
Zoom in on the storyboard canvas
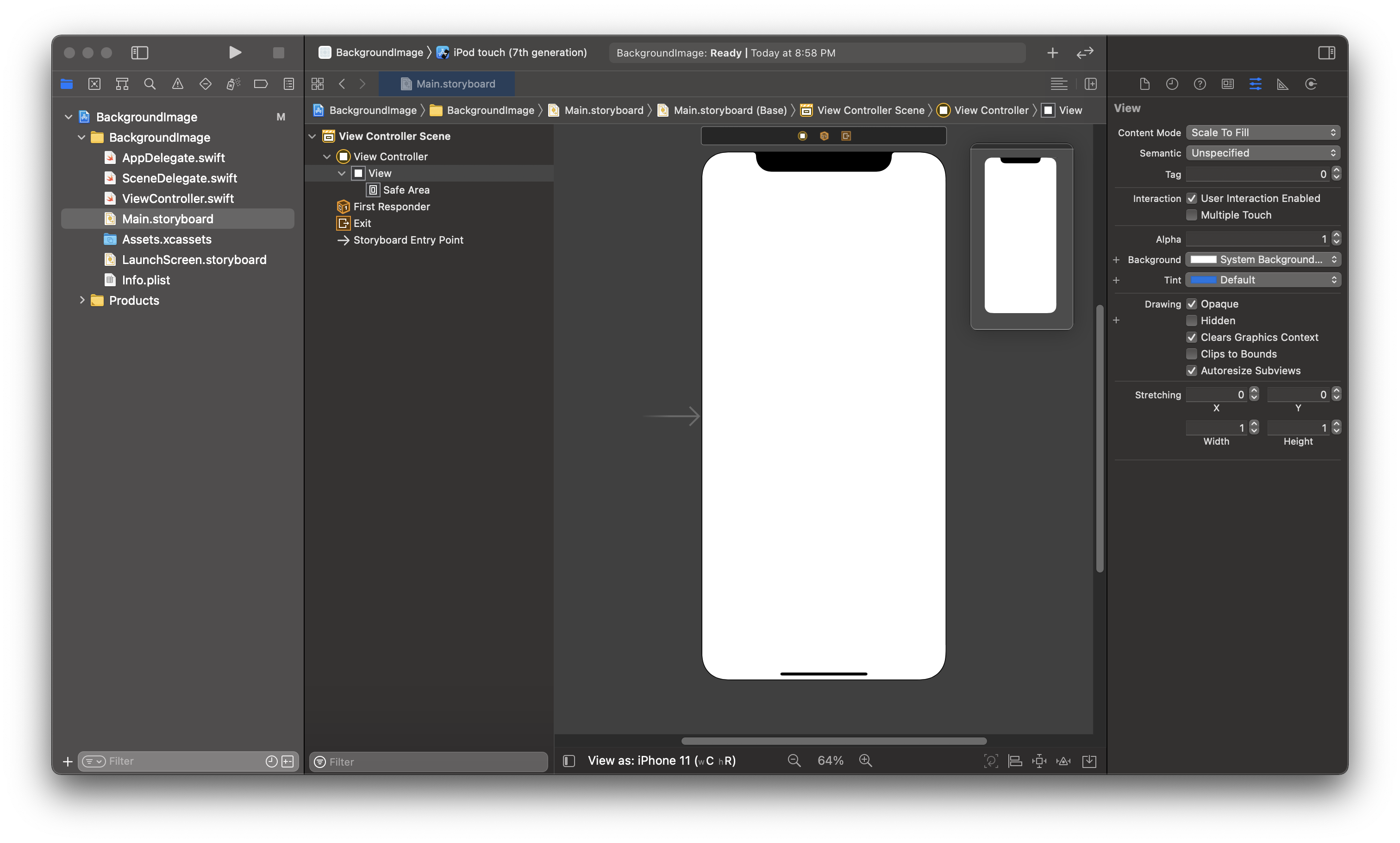(x=865, y=761)
